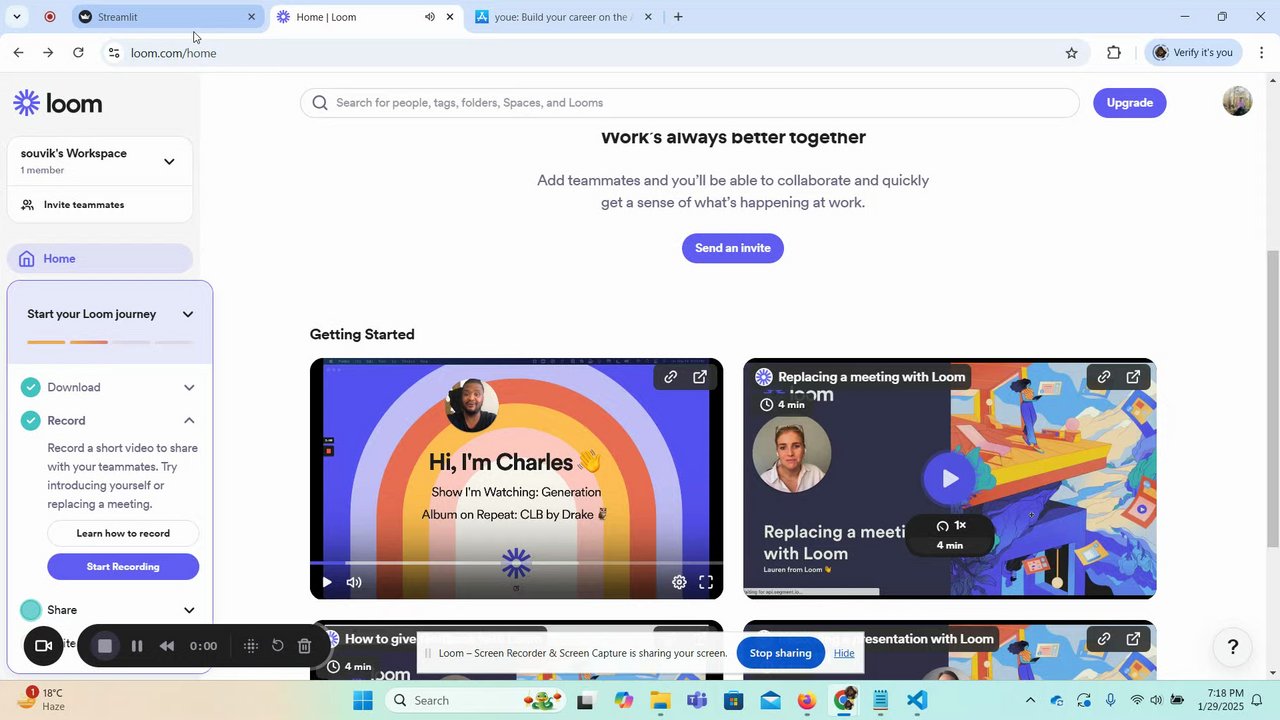Click Verify it's you profile button
This screenshot has width=1280, height=720.
point(1193,53)
